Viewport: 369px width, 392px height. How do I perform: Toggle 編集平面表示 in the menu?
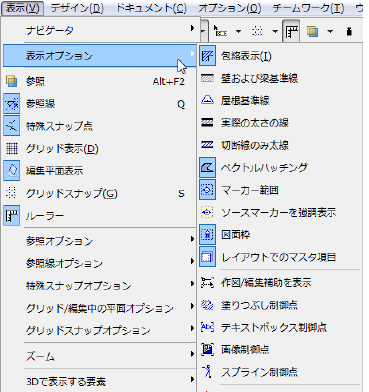tap(99, 171)
